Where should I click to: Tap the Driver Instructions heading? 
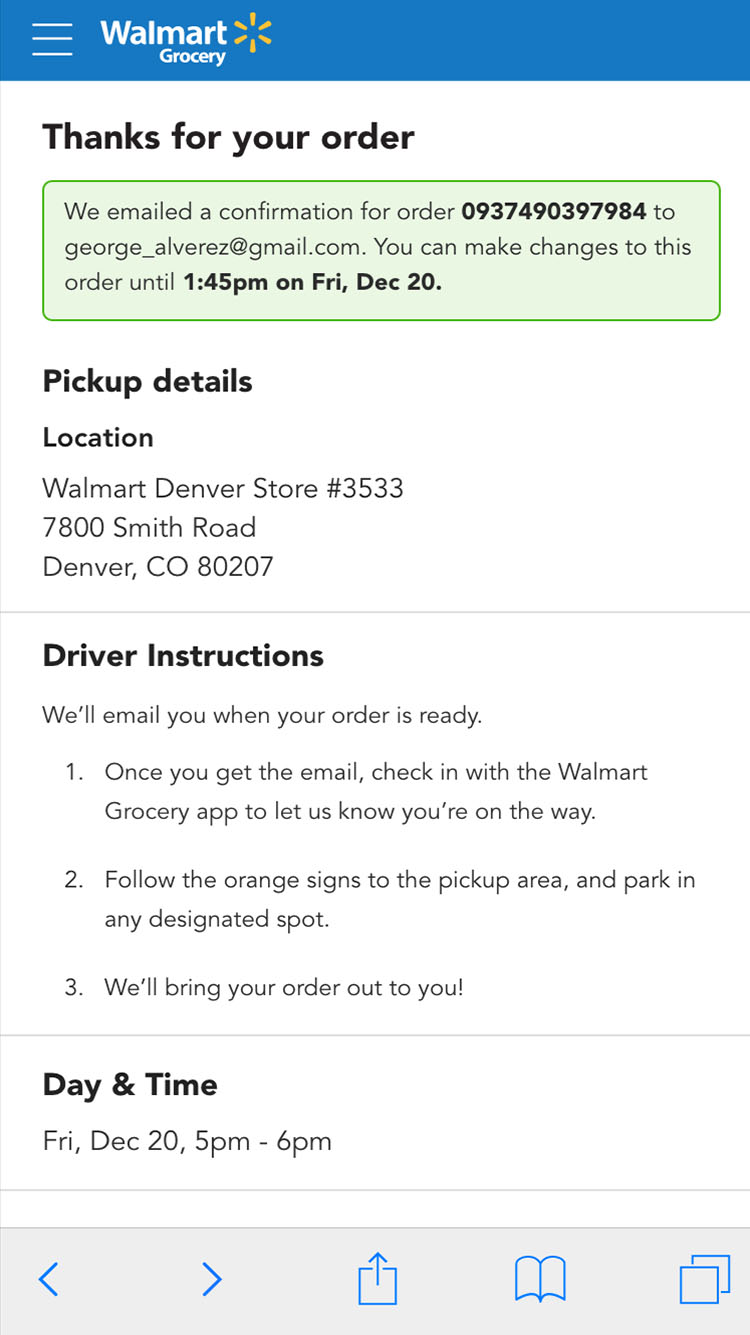click(x=183, y=656)
